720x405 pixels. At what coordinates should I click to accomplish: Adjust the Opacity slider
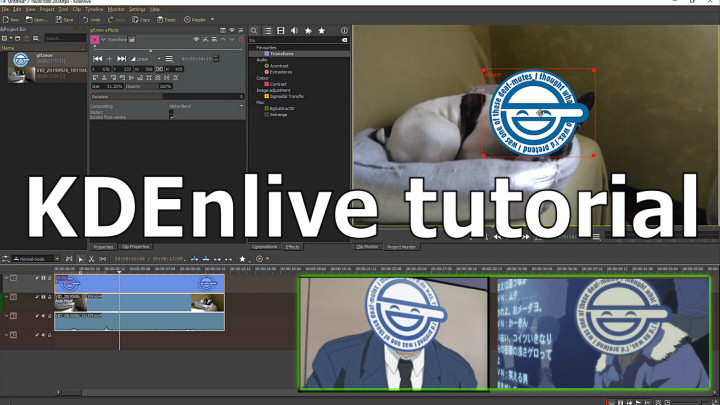click(x=148, y=86)
